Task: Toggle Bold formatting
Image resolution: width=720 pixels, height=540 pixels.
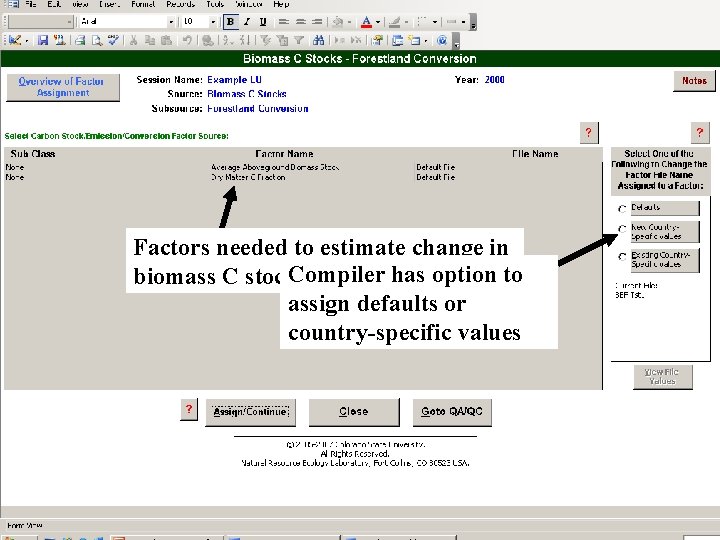Action: [231, 22]
